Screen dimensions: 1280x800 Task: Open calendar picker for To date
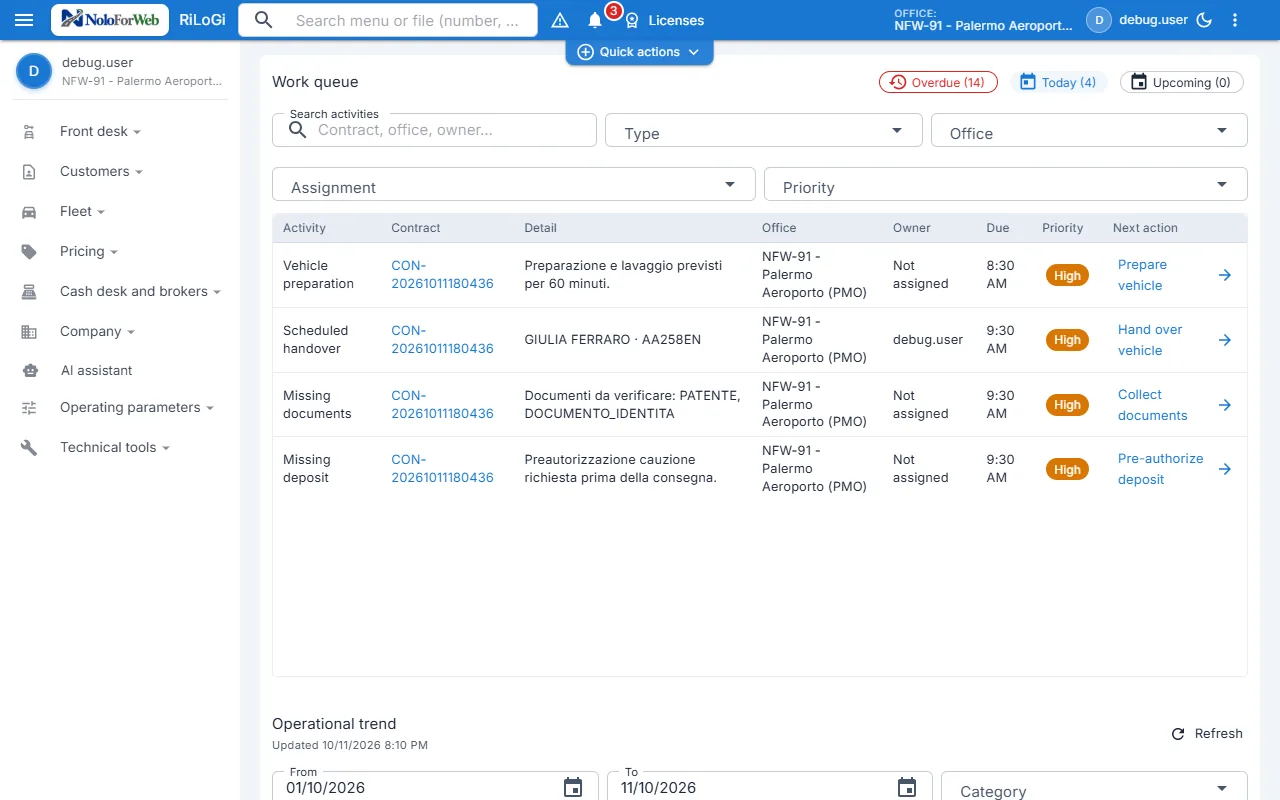(907, 787)
